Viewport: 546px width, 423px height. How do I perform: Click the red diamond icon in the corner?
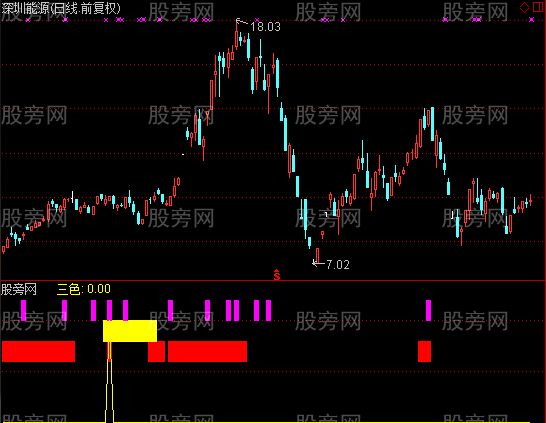pyautogui.click(x=524, y=7)
